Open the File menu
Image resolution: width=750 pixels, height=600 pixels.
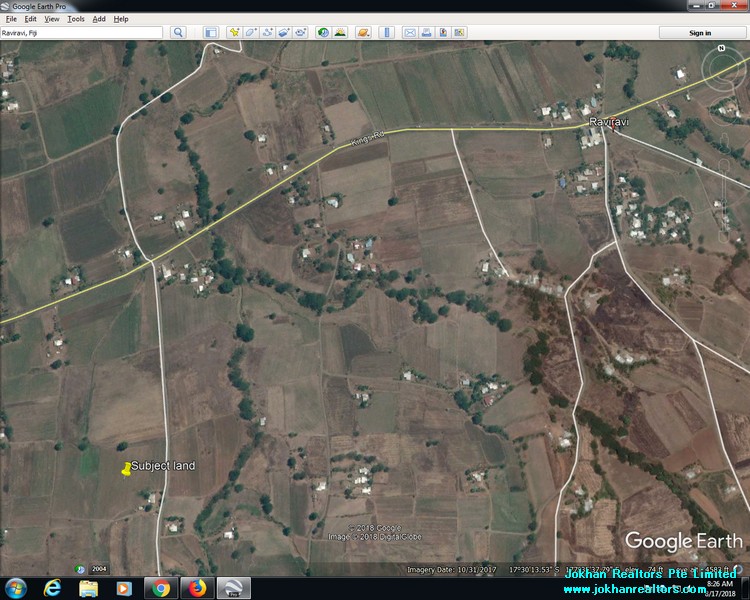click(11, 19)
